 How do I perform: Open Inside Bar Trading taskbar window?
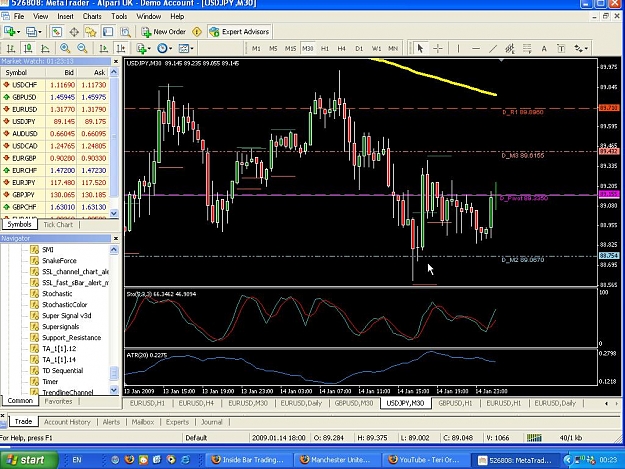click(x=248, y=460)
